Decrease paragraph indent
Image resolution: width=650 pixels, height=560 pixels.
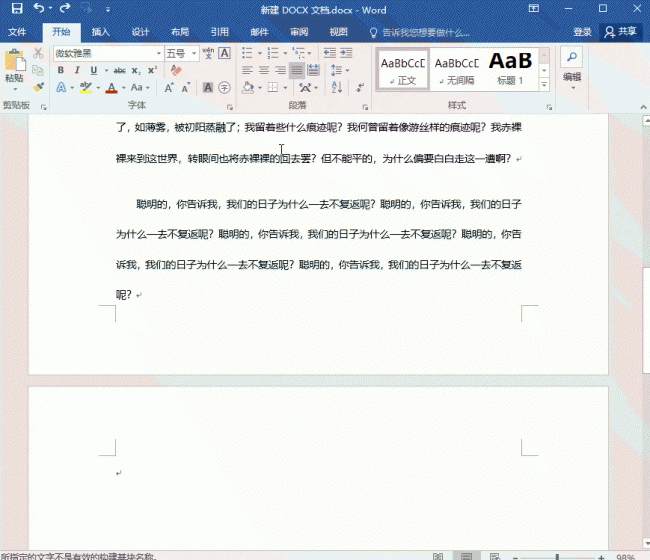[330, 53]
